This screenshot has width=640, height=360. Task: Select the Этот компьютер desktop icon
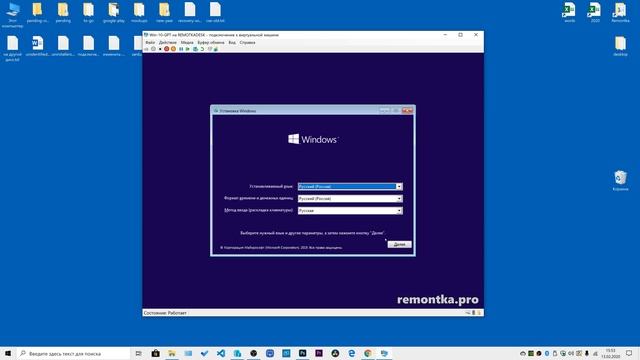(12, 15)
